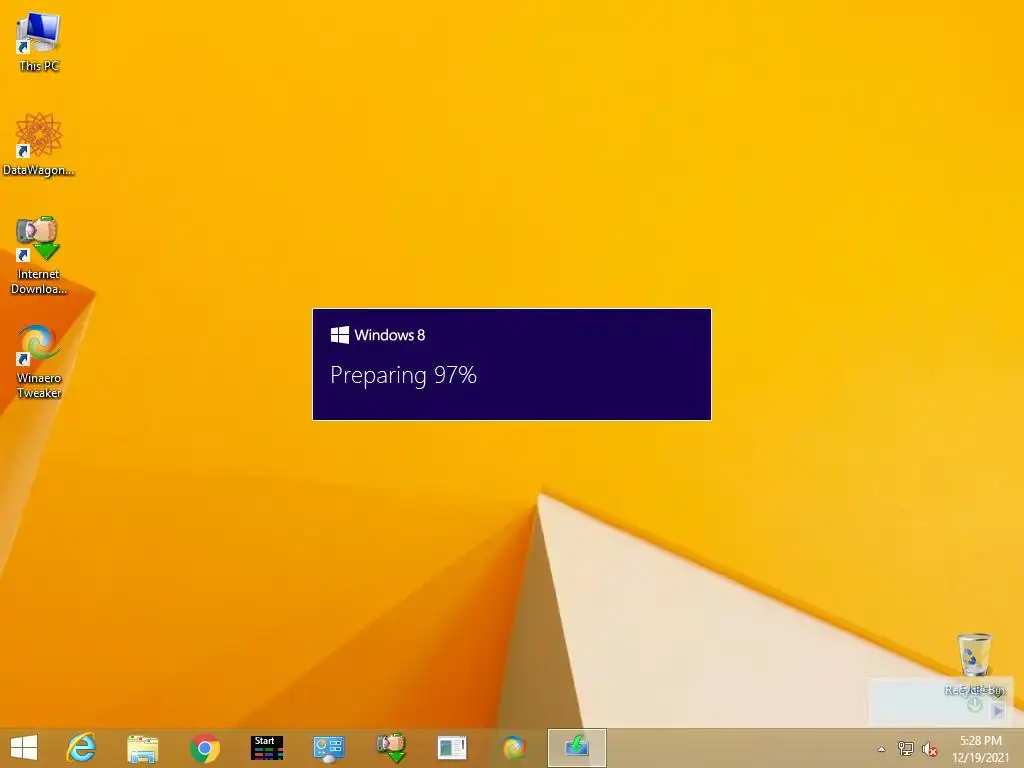
Task: Open the DataWagon desktop shortcut
Action: [39, 144]
